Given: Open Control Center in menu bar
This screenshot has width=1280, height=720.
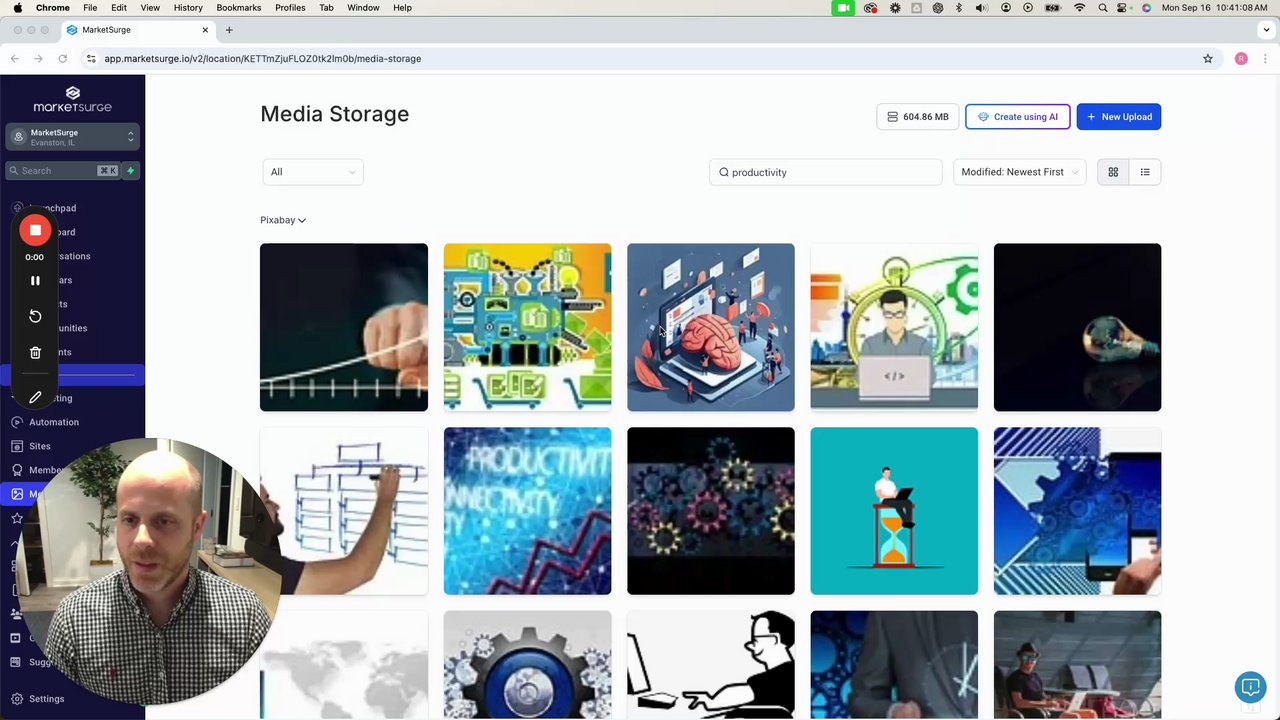Looking at the screenshot, I should (1124, 8).
